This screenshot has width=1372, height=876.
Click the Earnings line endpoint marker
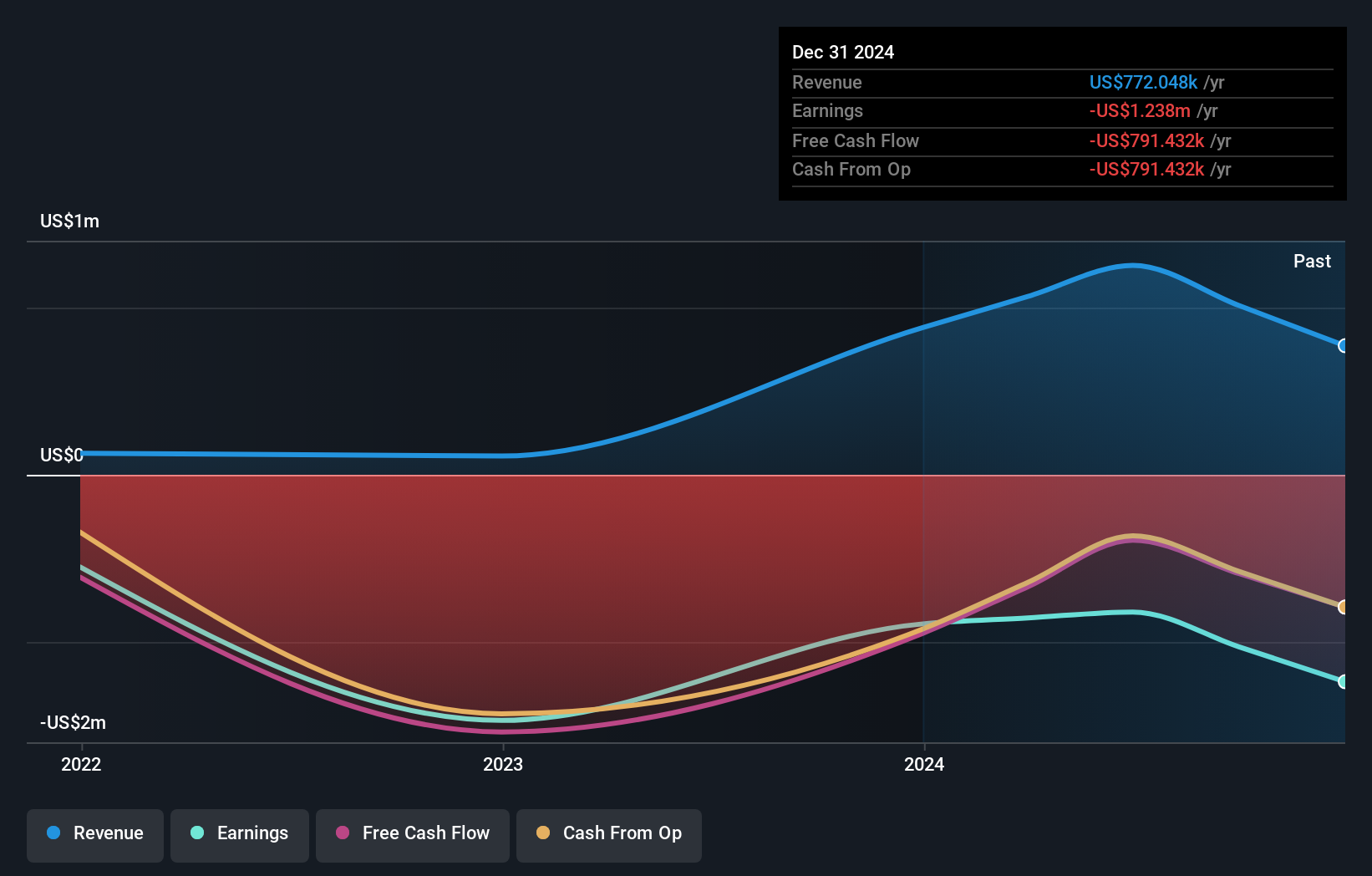click(1343, 681)
